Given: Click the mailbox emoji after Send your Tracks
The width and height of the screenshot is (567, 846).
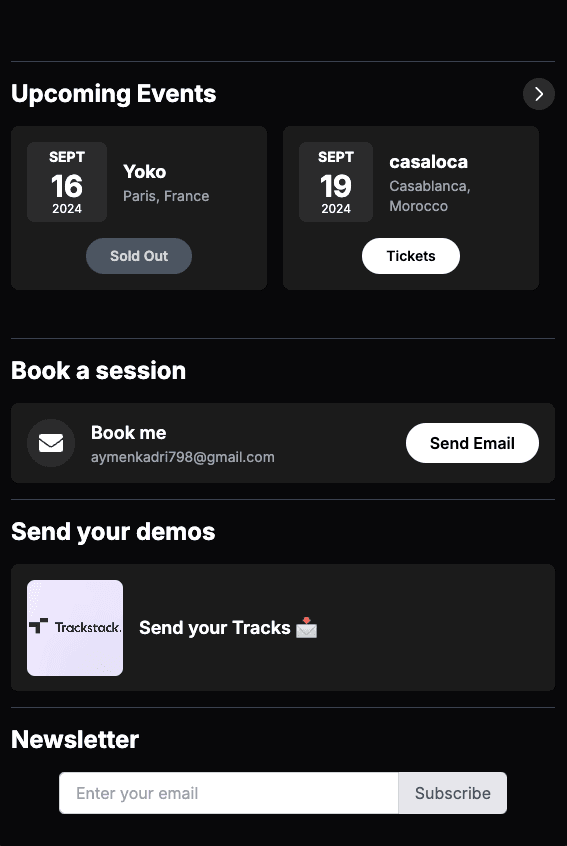Looking at the screenshot, I should pos(306,627).
